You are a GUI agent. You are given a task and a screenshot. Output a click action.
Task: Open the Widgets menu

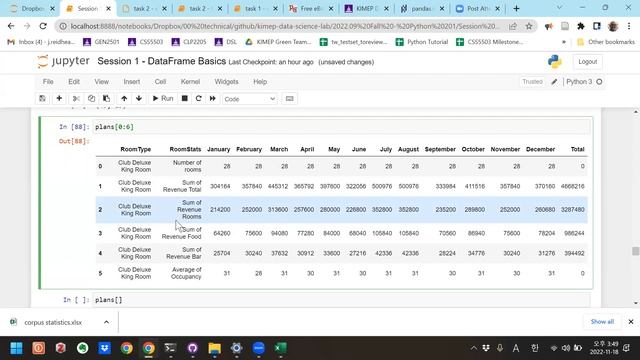pos(227,82)
